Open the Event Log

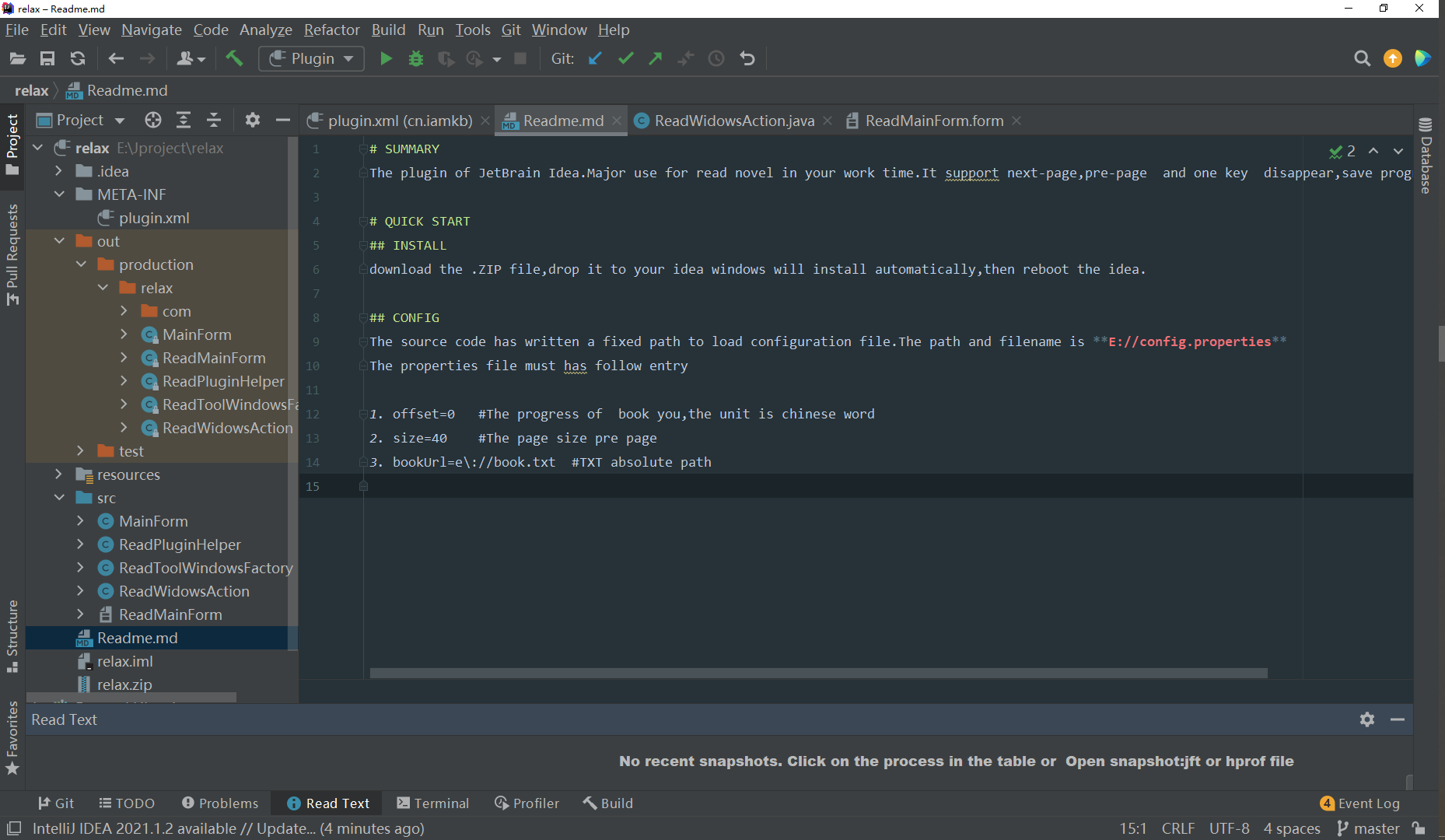[1360, 803]
